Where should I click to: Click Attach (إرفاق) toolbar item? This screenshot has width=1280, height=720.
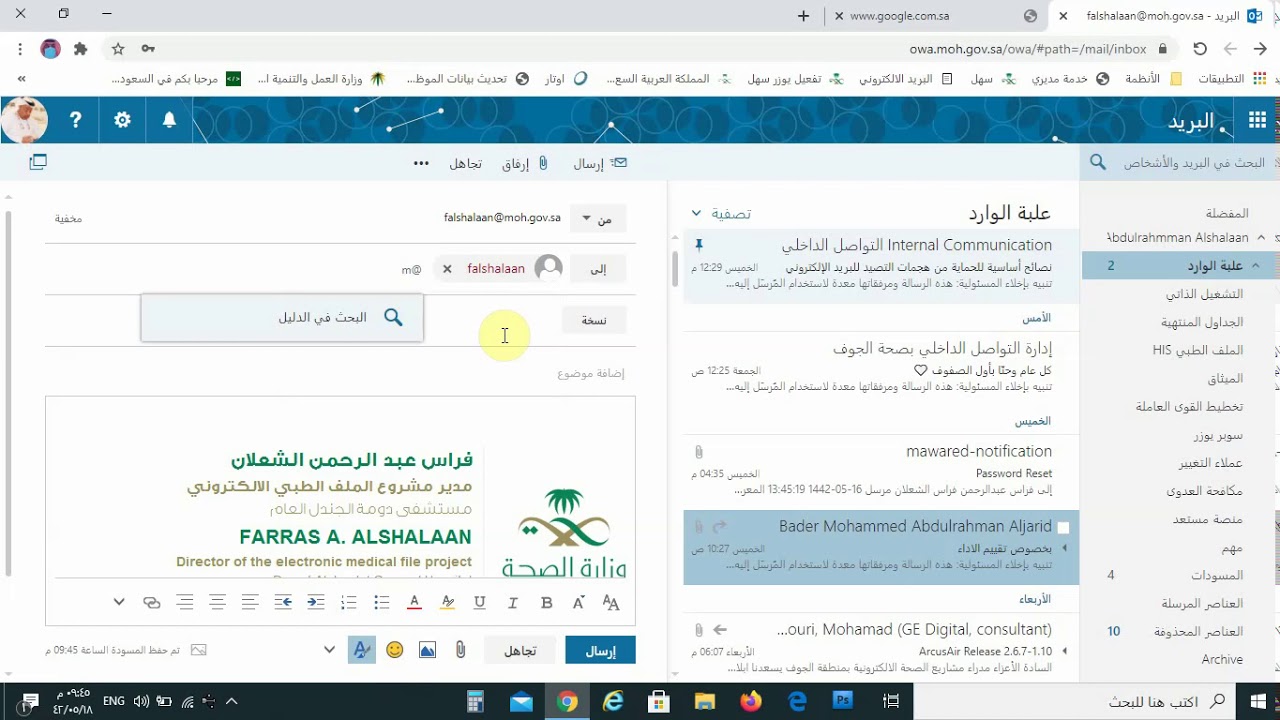coord(524,163)
